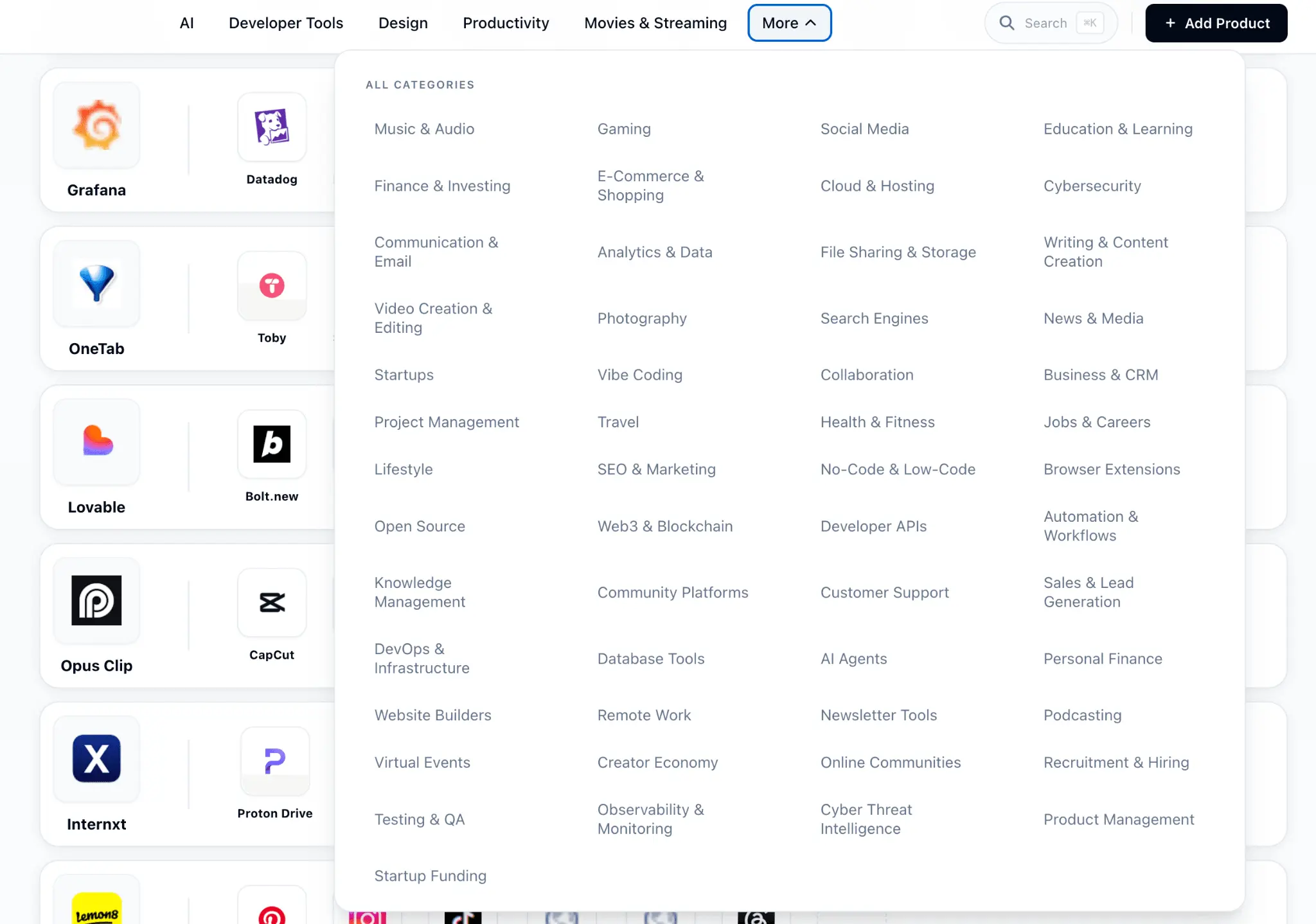Open the E-Commerce & Shopping category
This screenshot has width=1316, height=924.
point(650,186)
